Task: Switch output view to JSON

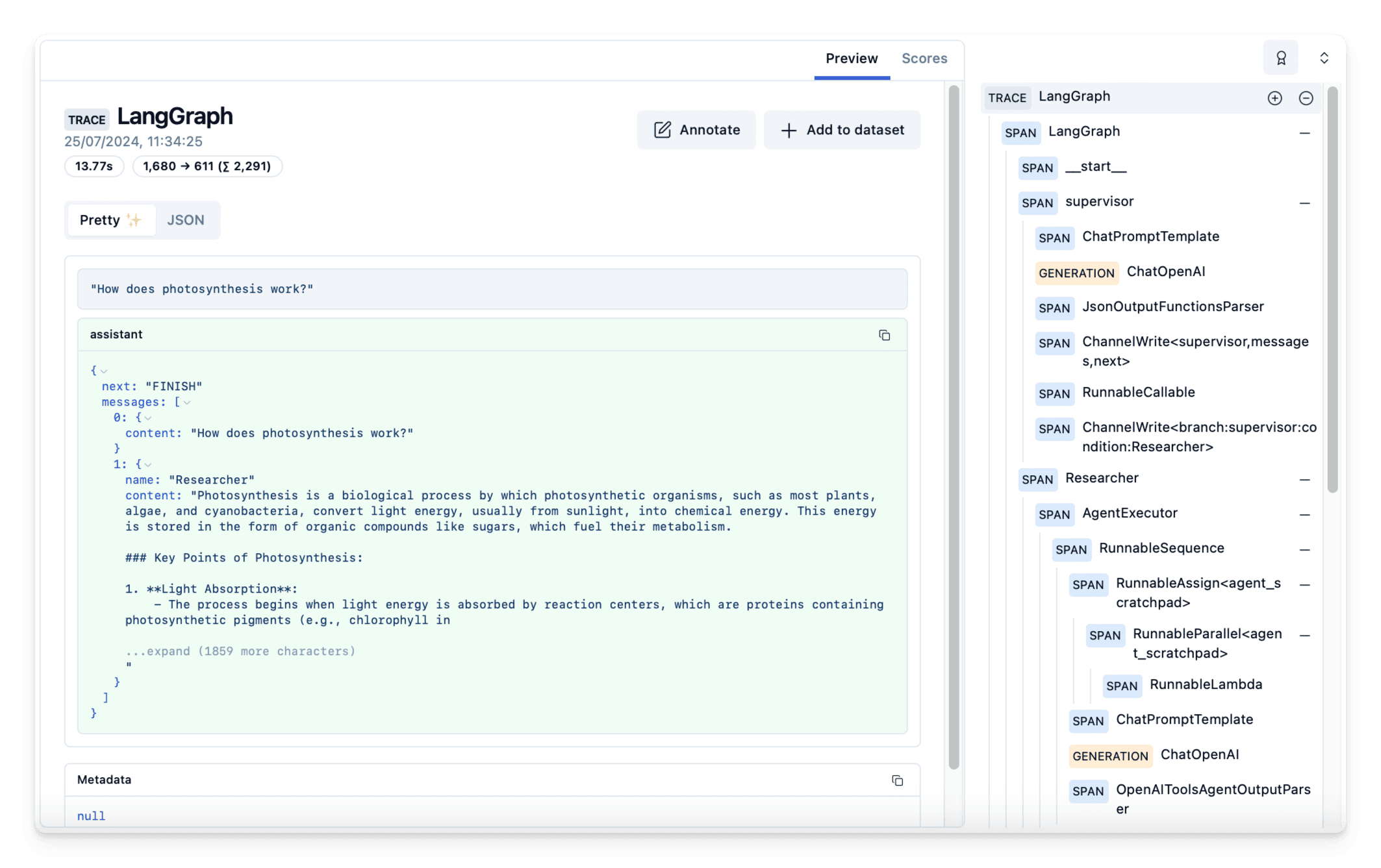Action: [x=186, y=220]
